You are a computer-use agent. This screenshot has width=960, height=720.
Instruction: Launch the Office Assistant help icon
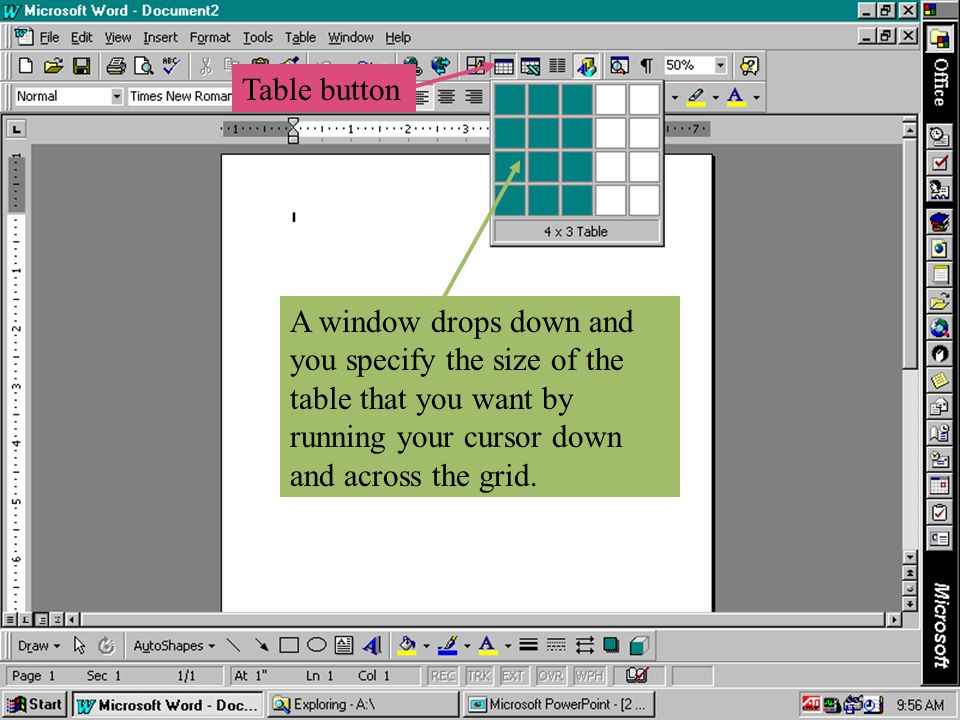tap(749, 66)
